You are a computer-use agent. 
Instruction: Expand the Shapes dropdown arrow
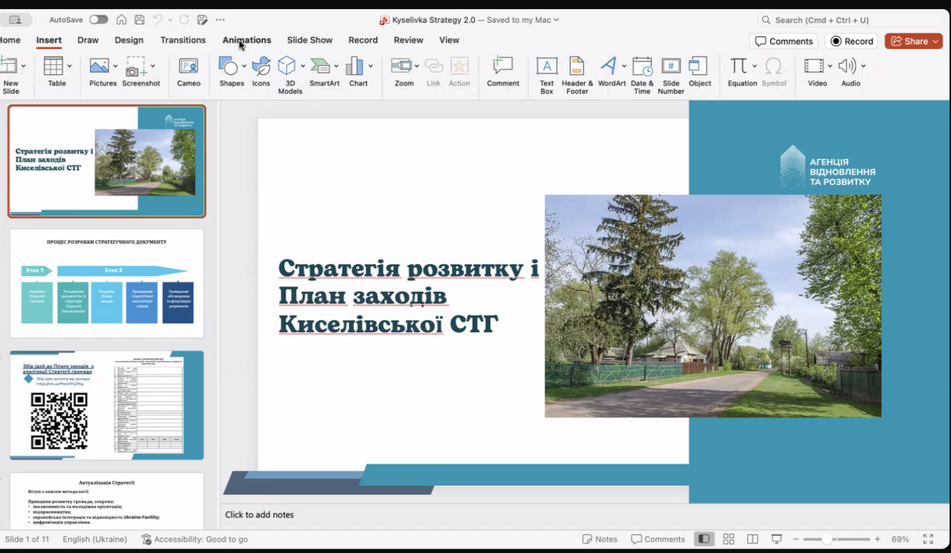pos(244,66)
